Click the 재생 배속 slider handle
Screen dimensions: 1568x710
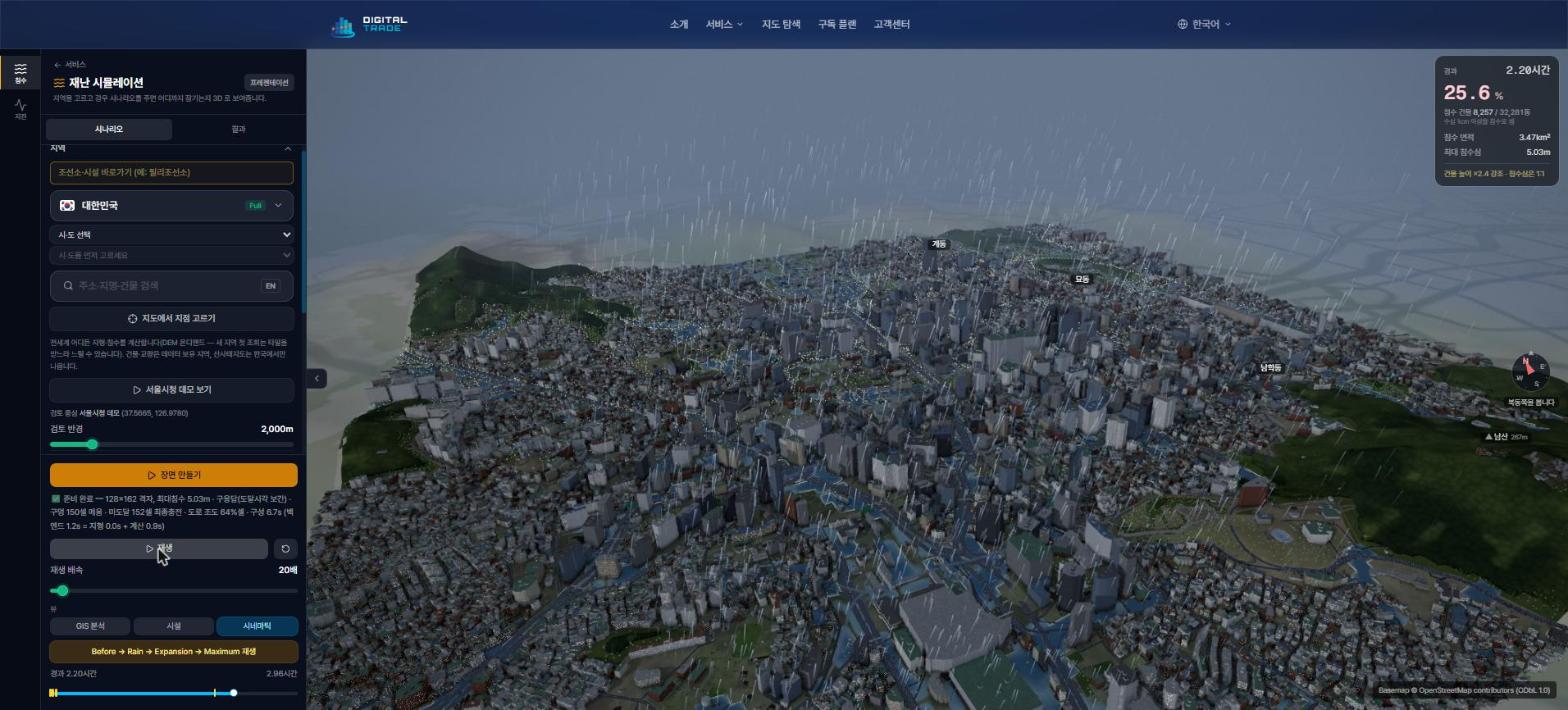click(62, 591)
